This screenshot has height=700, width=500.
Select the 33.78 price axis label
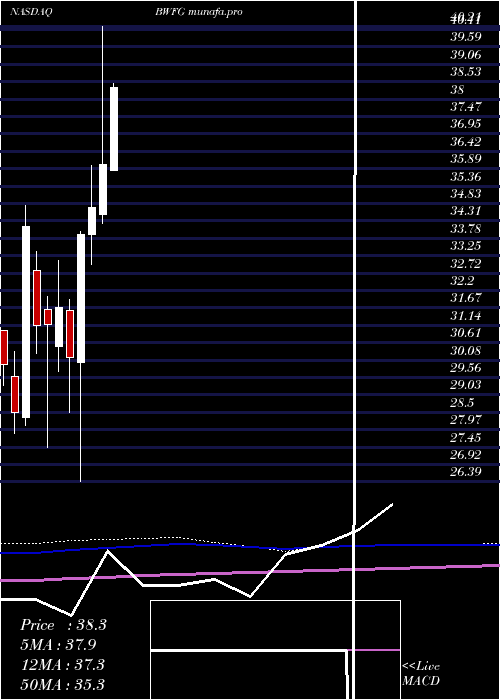point(465,229)
